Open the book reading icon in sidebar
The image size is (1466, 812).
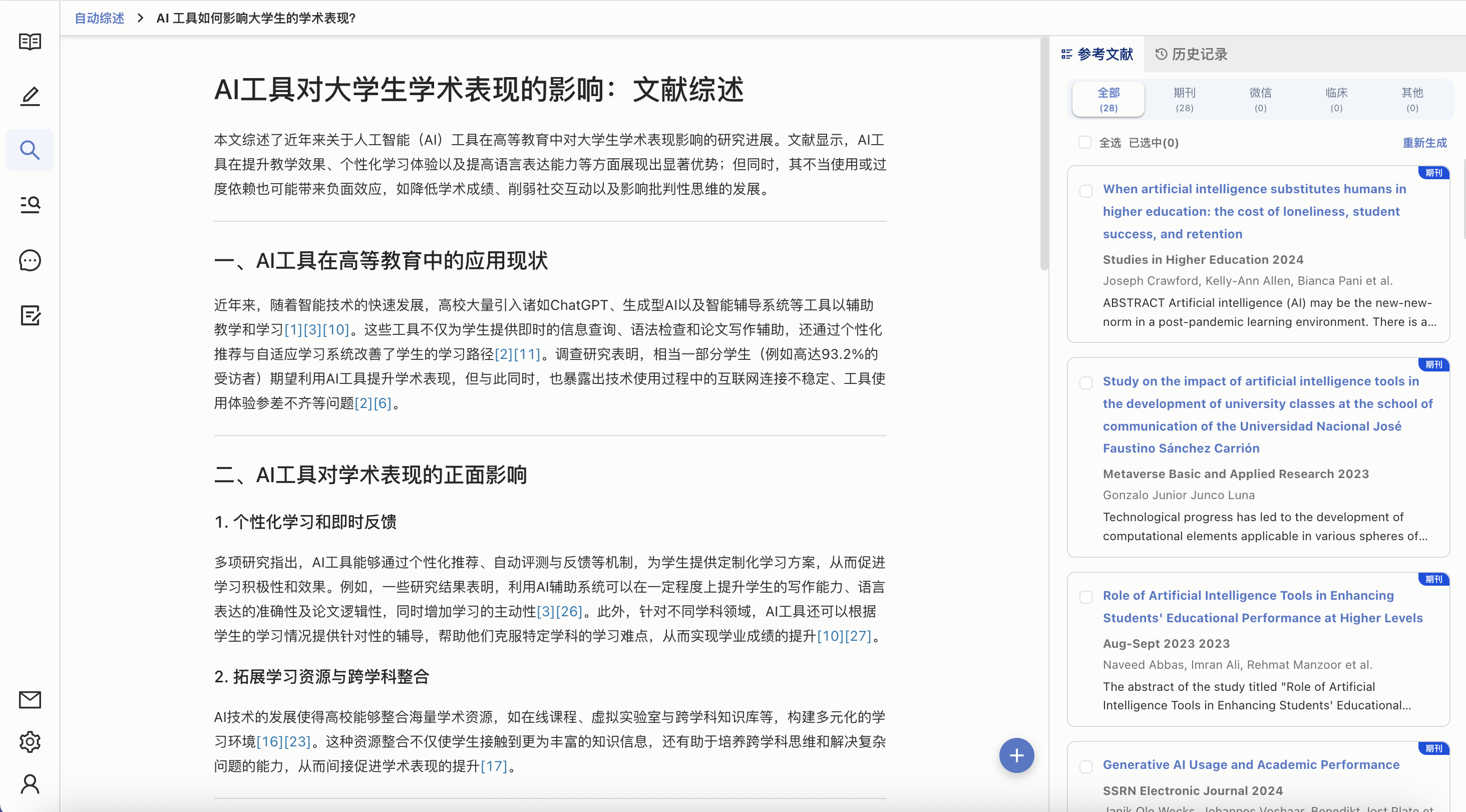30,42
